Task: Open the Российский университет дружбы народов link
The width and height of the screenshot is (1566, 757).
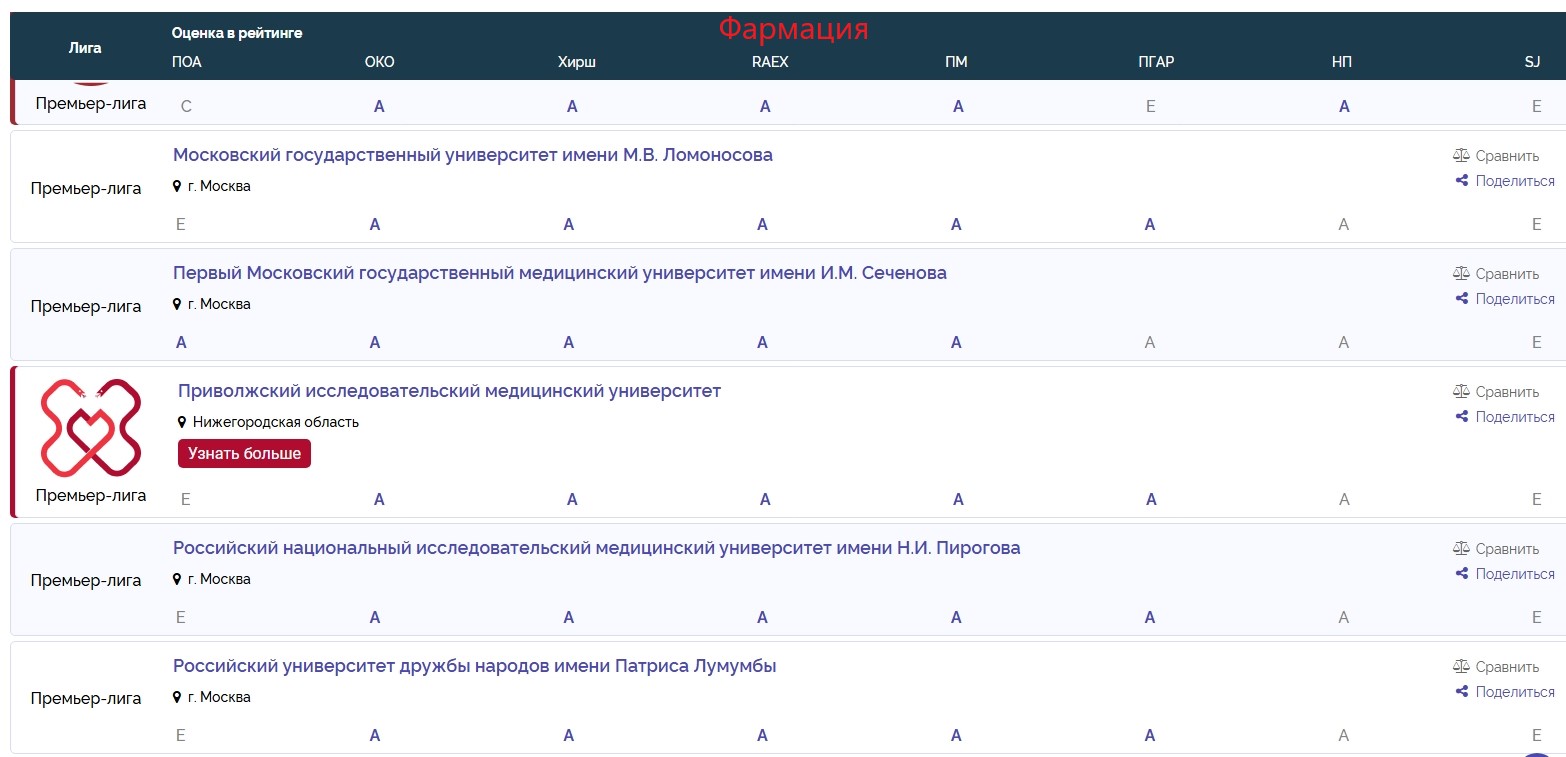Action: (x=474, y=666)
